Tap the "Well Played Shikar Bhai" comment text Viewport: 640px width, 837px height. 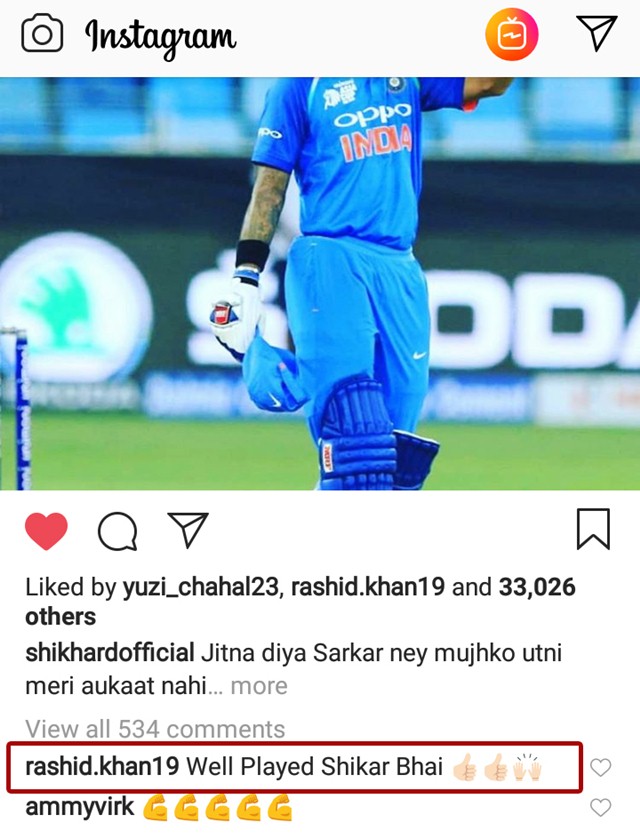314,767
